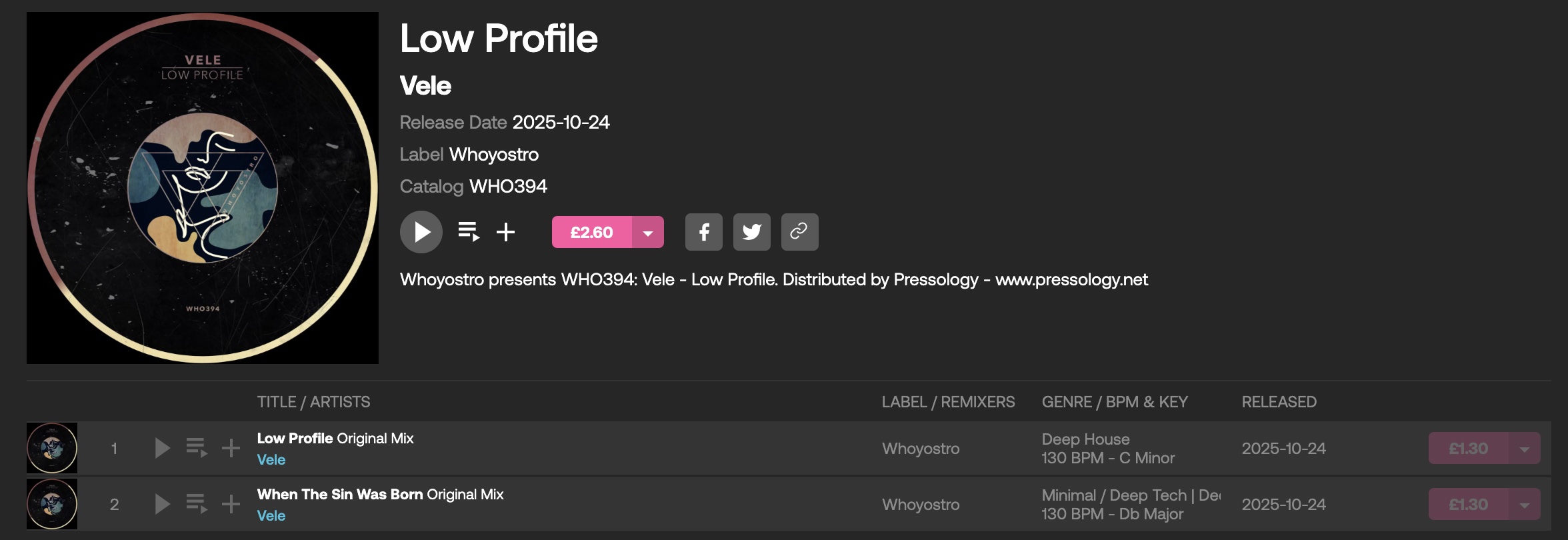This screenshot has width=1568, height=540.
Task: Share release on Twitter
Action: coord(752,232)
